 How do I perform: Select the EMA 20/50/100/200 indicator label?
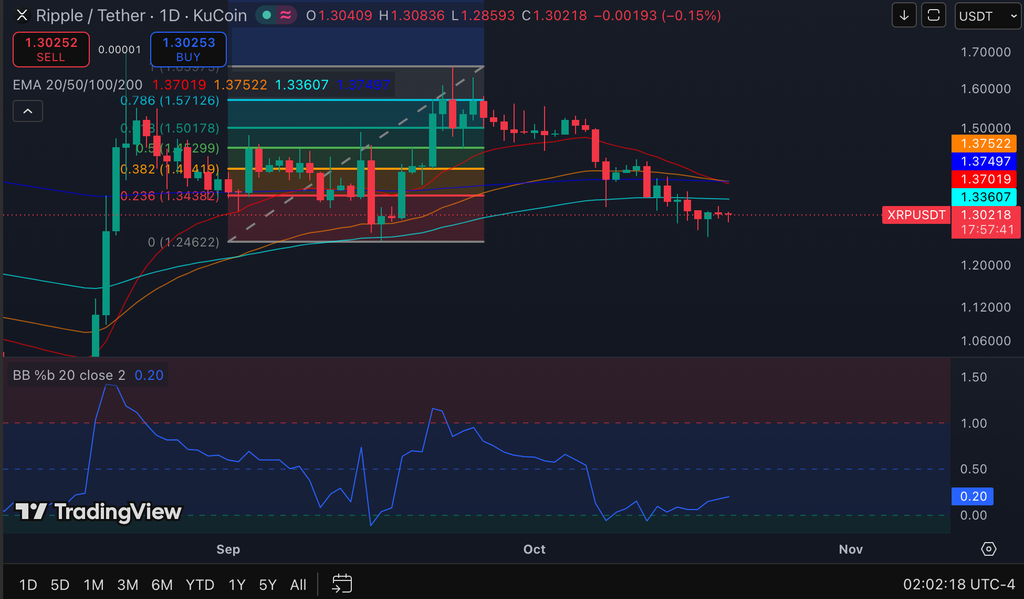(77, 85)
